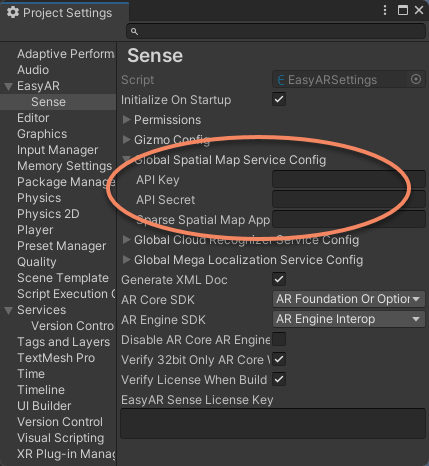Viewport: 429px width, 466px height.
Task: Collapse the Services tree arrow
Action: [8, 311]
